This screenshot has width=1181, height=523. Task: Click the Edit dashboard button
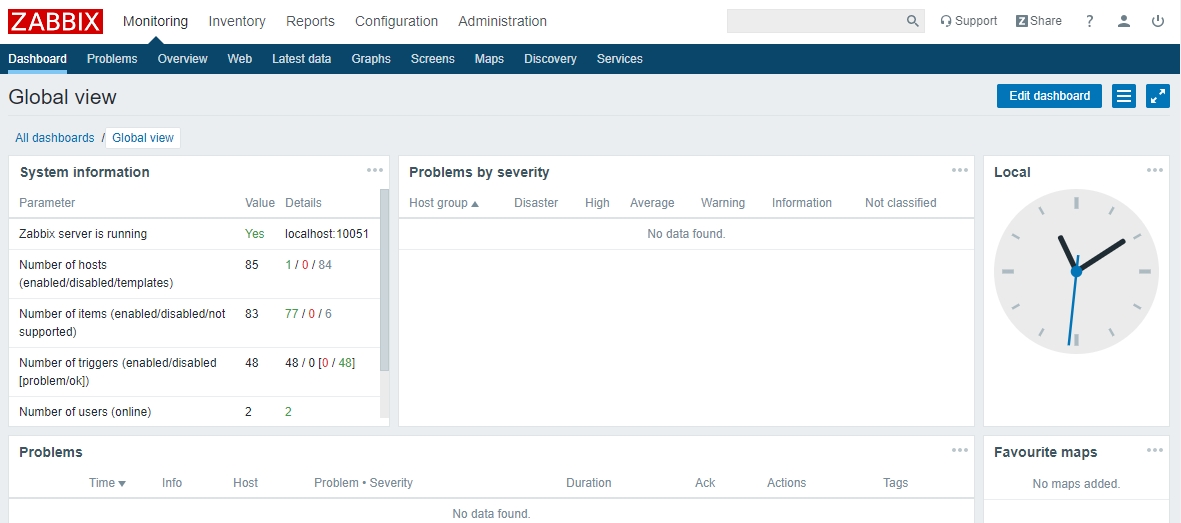pos(1049,96)
